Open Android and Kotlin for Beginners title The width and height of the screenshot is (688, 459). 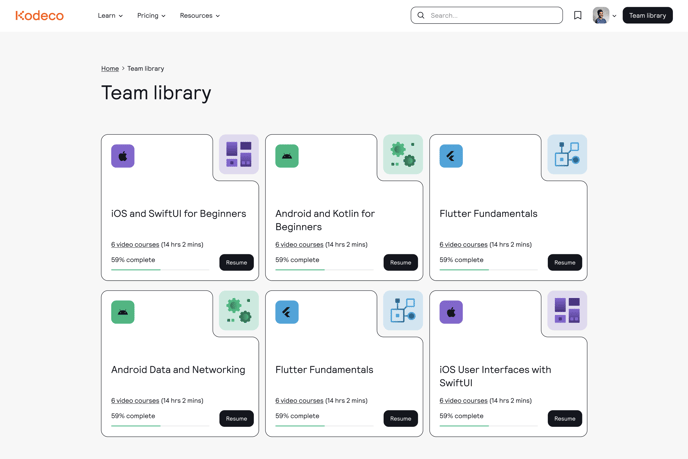coord(325,220)
